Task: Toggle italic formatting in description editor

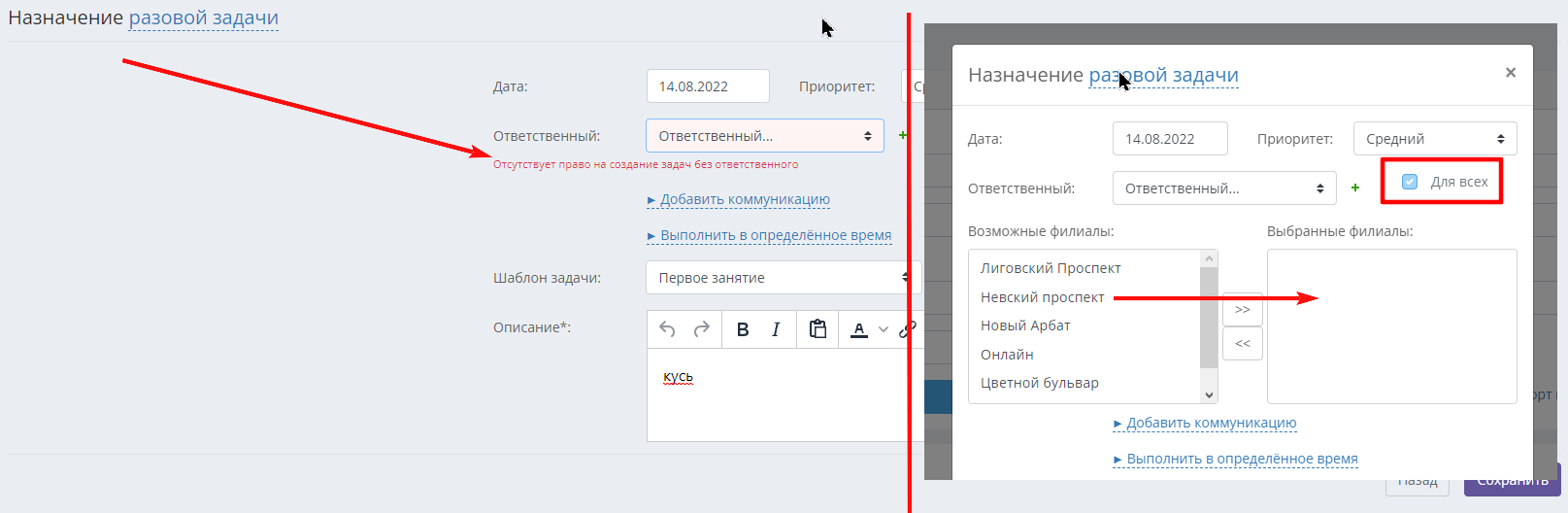Action: pos(776,329)
